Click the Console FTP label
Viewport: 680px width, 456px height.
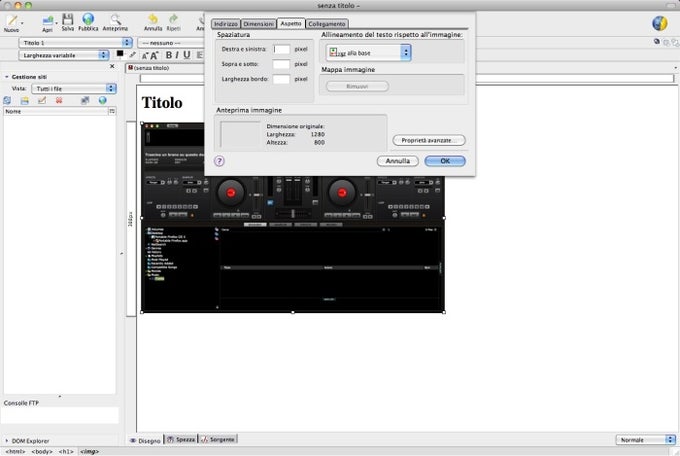21,403
